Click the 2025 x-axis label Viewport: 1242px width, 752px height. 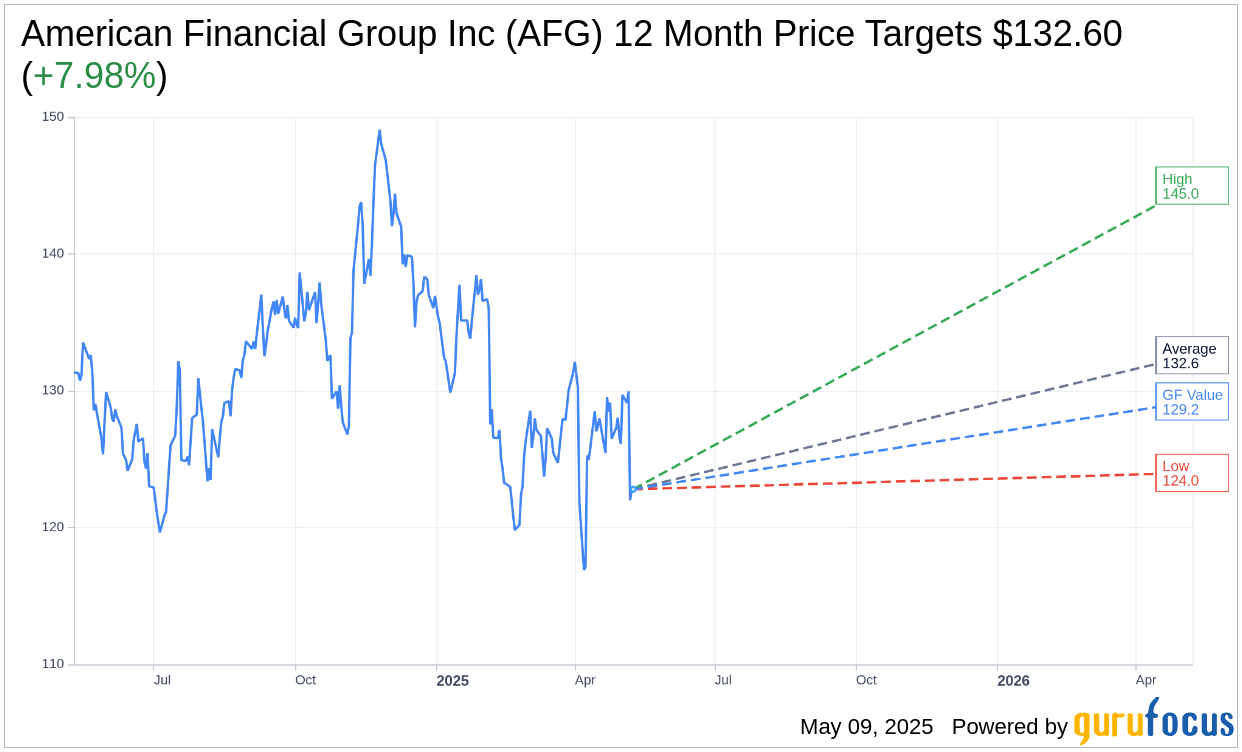(x=452, y=681)
